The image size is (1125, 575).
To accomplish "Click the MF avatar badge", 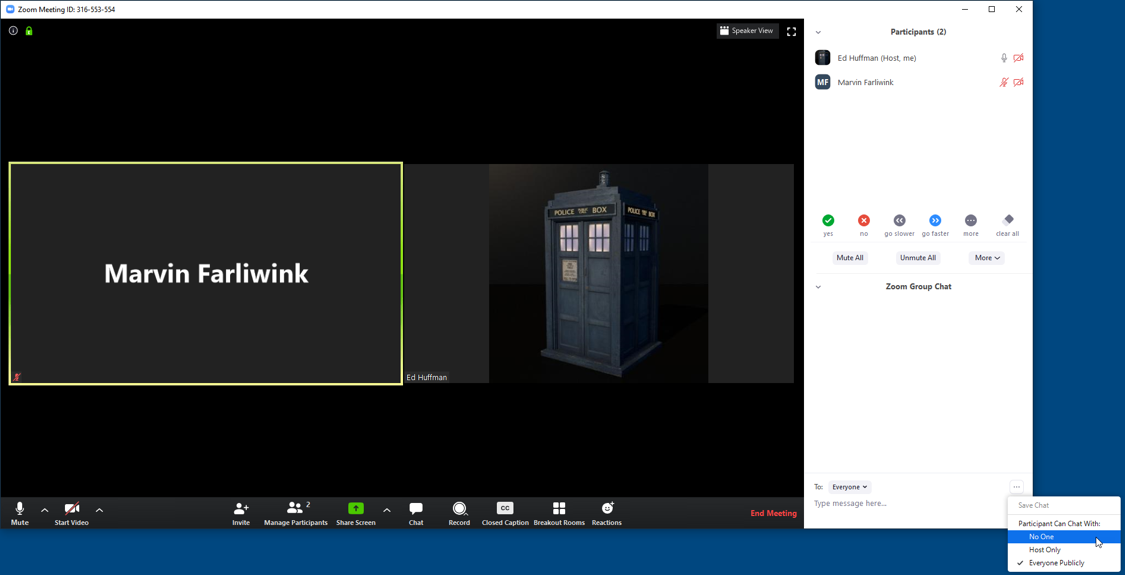I will [x=823, y=82].
